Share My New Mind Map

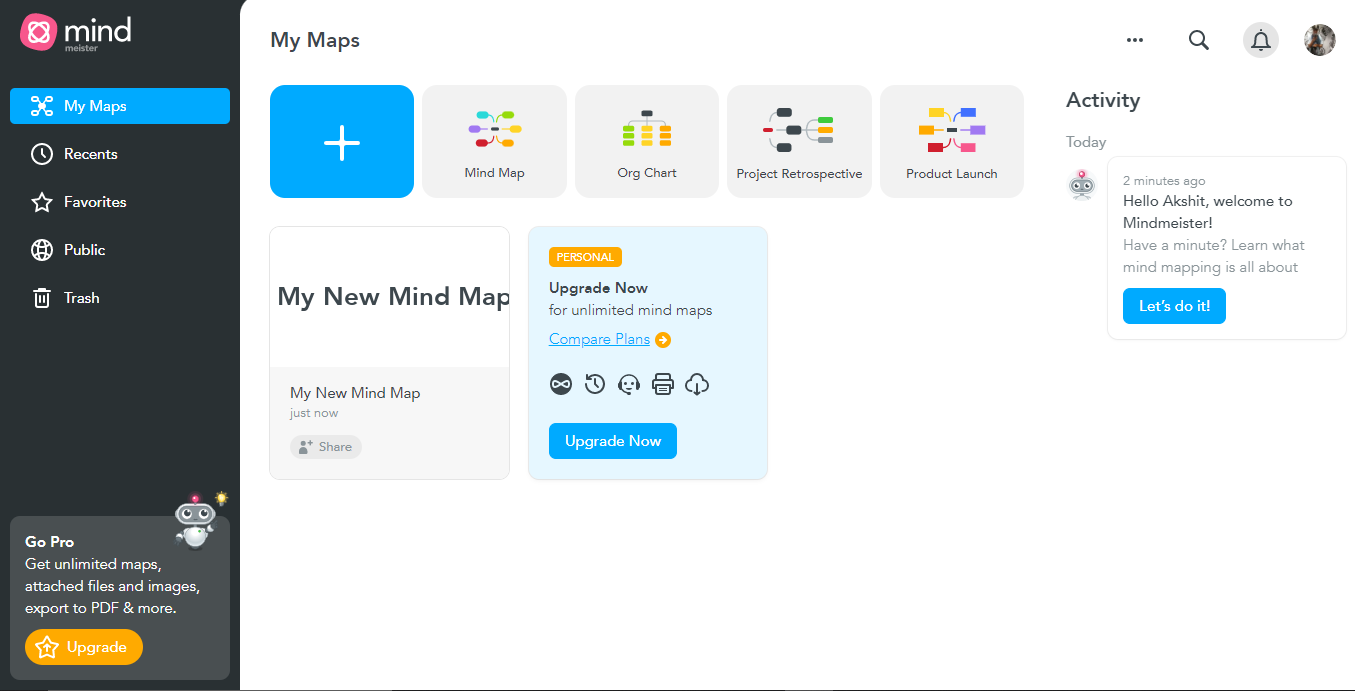click(326, 447)
